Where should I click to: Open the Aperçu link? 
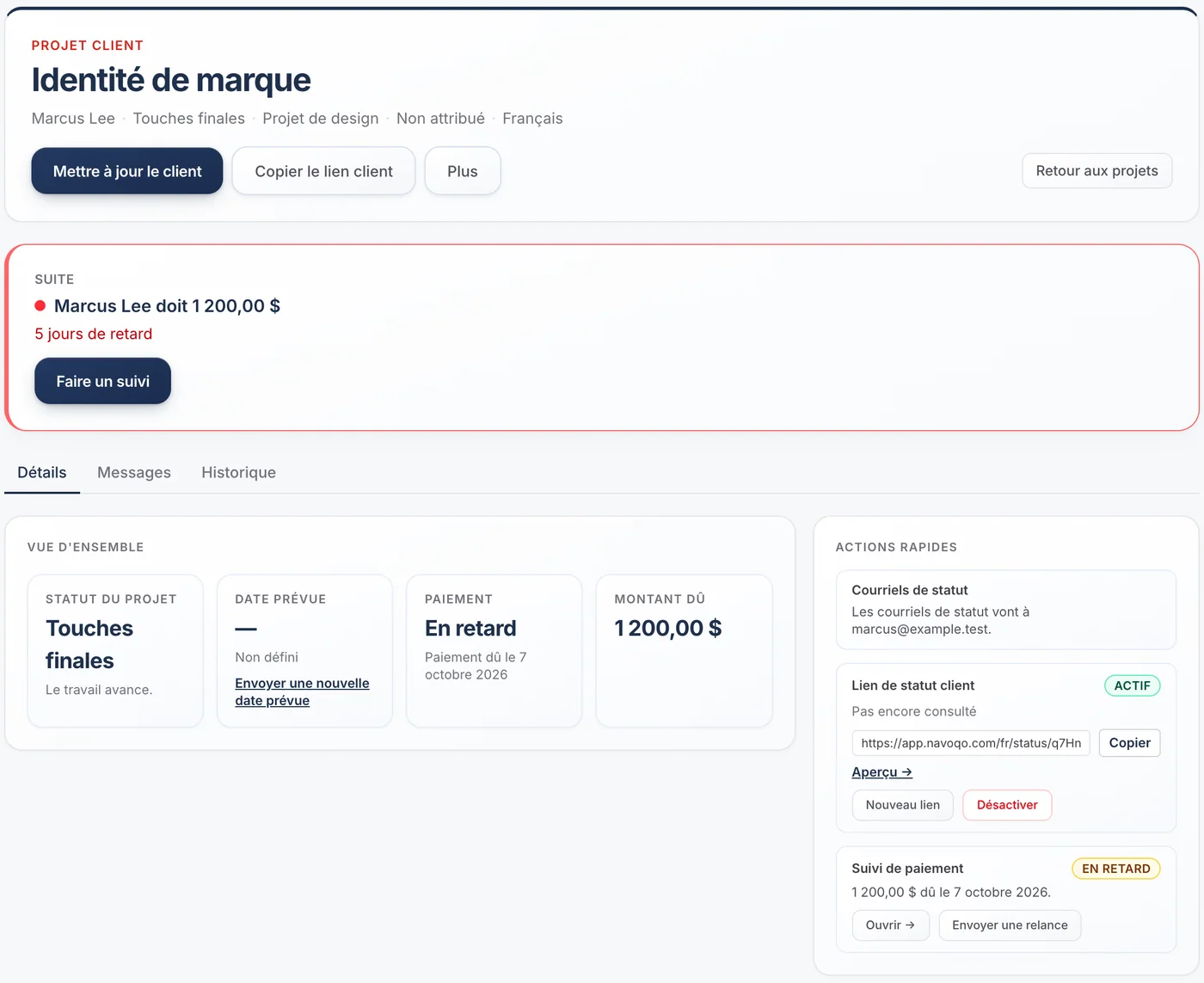pyautogui.click(x=881, y=772)
